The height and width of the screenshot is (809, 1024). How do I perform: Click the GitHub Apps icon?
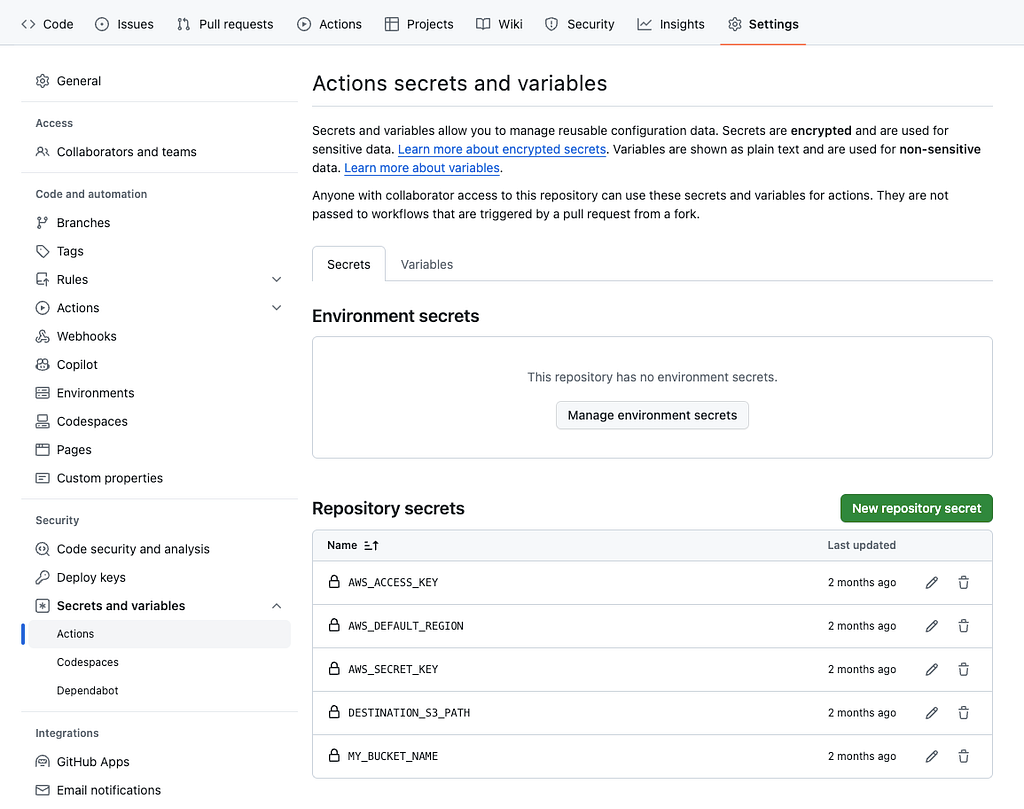tap(42, 762)
